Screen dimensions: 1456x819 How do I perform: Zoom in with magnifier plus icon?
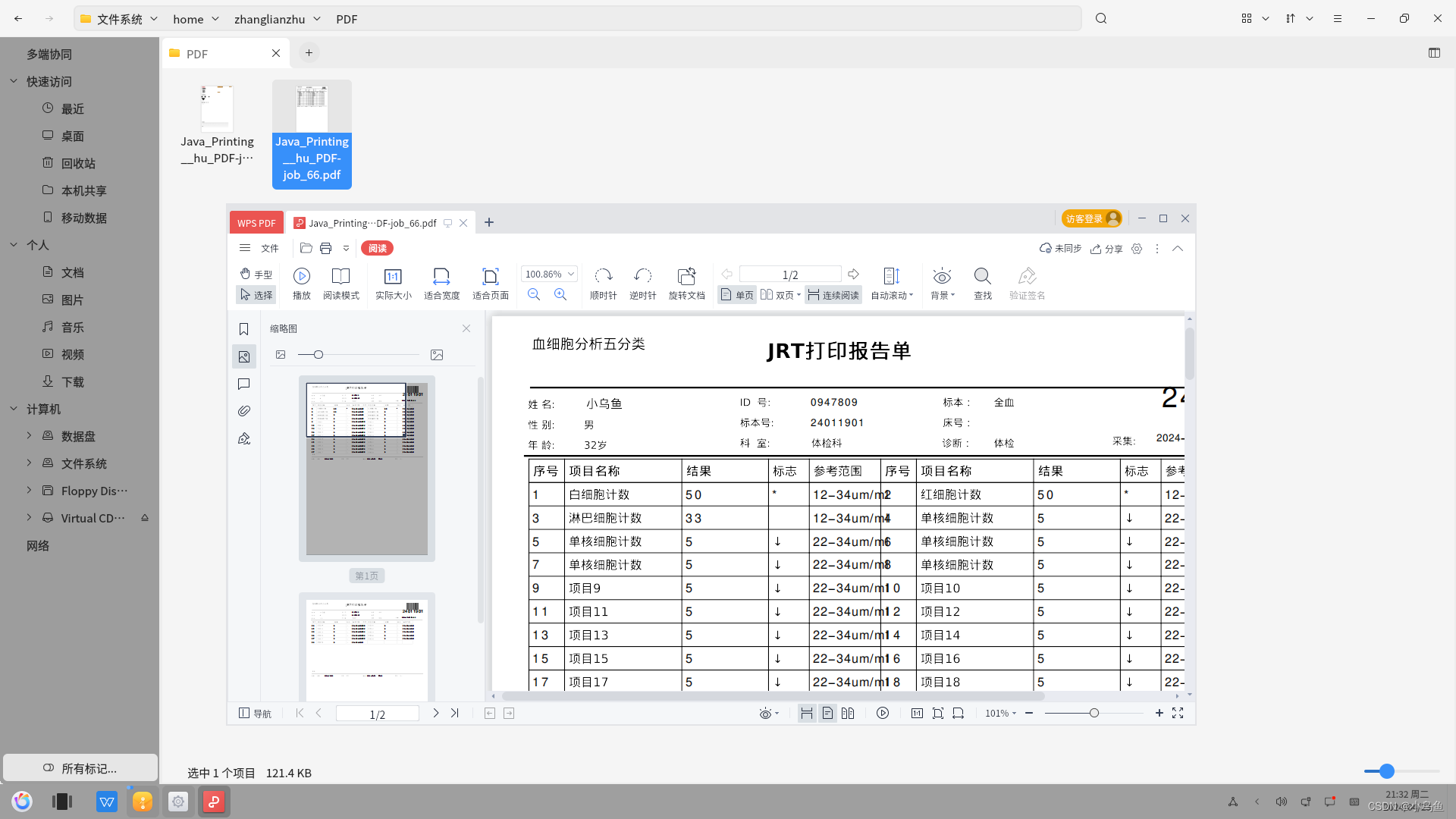pyautogui.click(x=560, y=295)
